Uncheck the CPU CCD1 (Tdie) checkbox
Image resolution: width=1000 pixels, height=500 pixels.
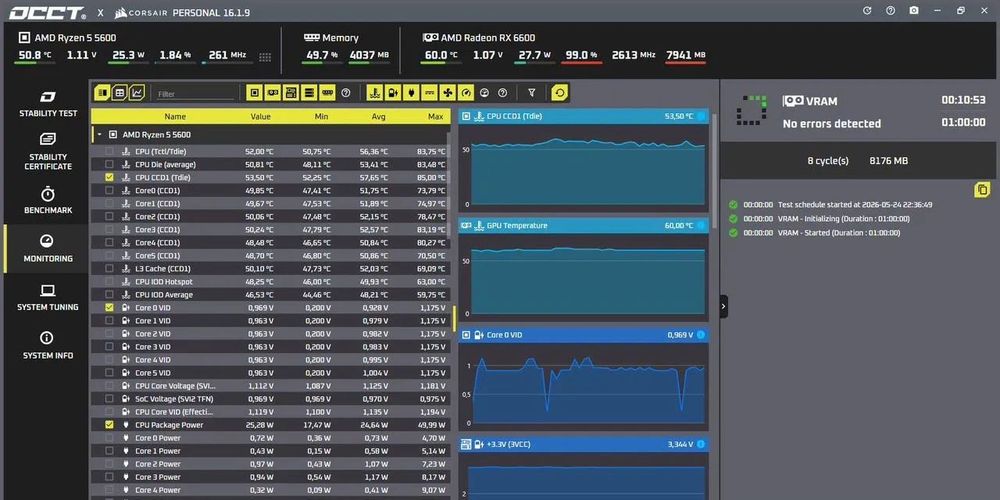pos(109,177)
